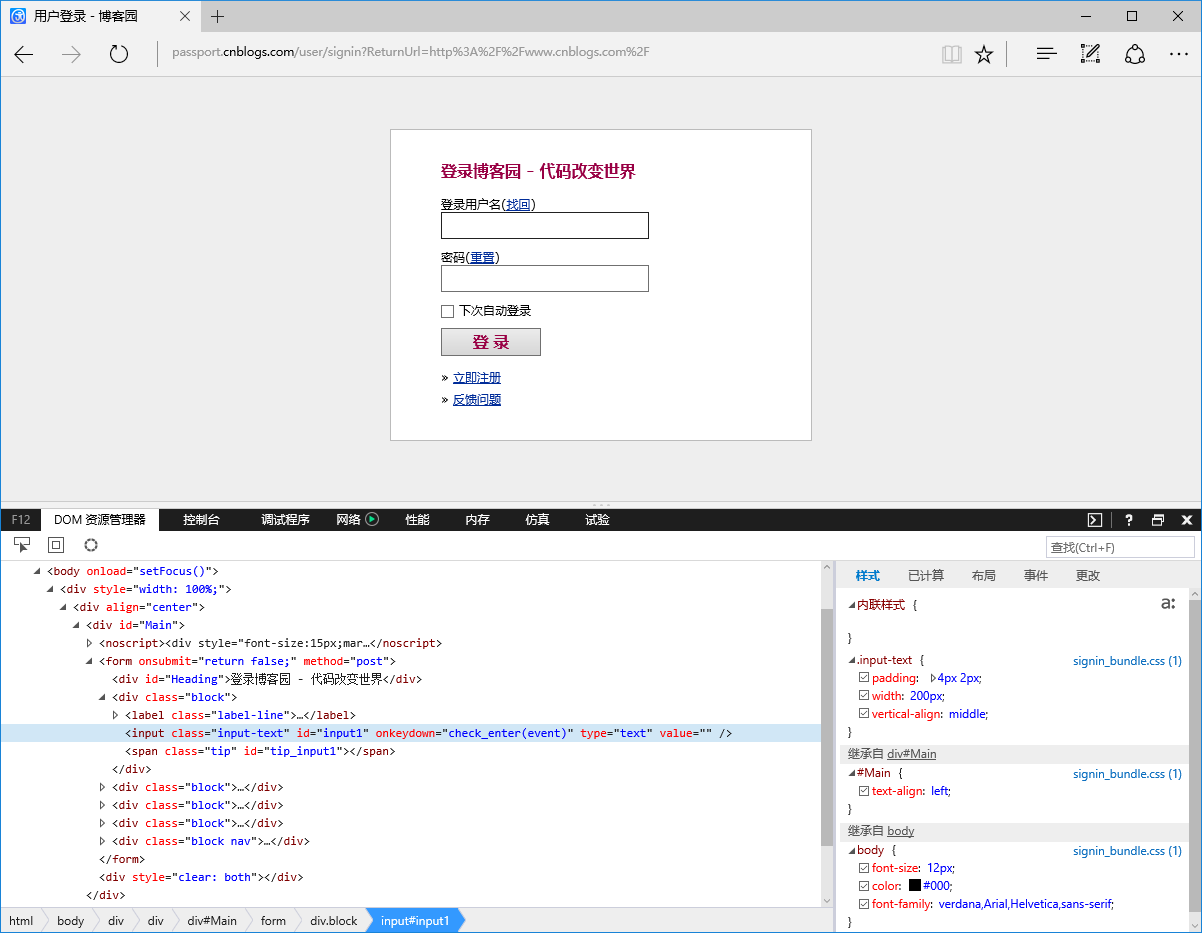The image size is (1202, 933).
Task: Uncheck the text-align left property
Action: click(x=864, y=791)
